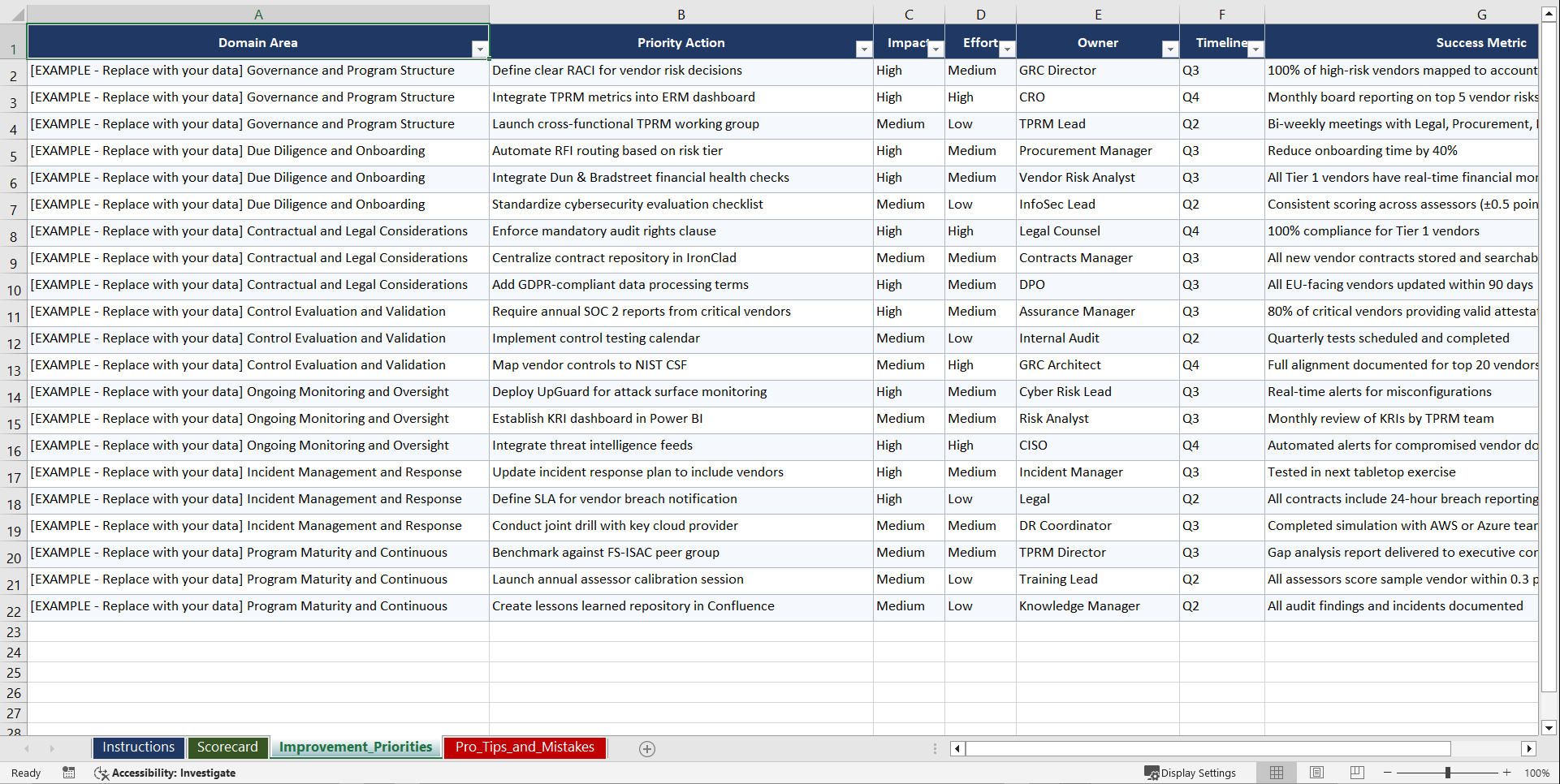This screenshot has height=784, width=1560.
Task: Activate Page Break Preview view
Action: (x=1356, y=773)
